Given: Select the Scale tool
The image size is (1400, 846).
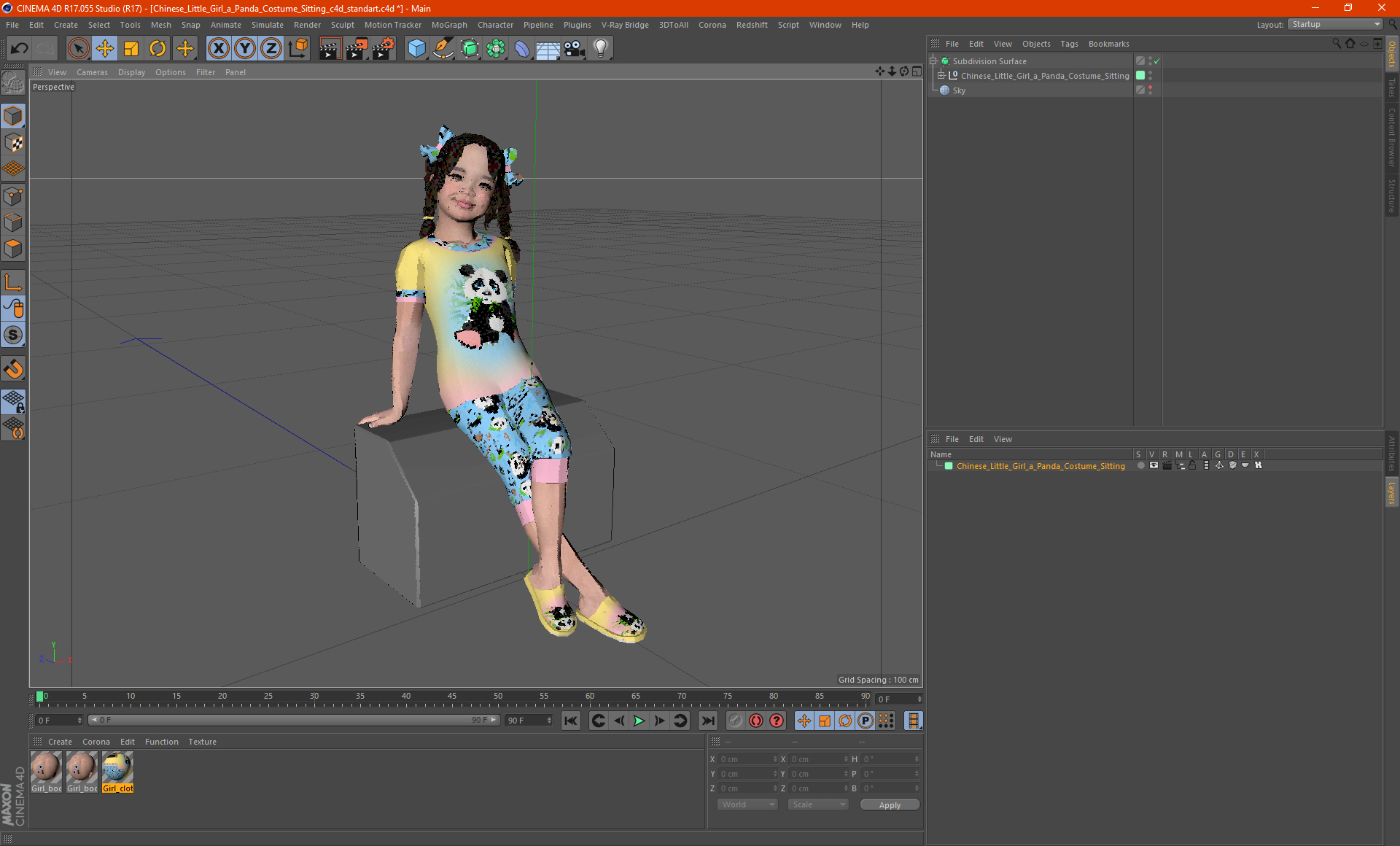Looking at the screenshot, I should 131,49.
